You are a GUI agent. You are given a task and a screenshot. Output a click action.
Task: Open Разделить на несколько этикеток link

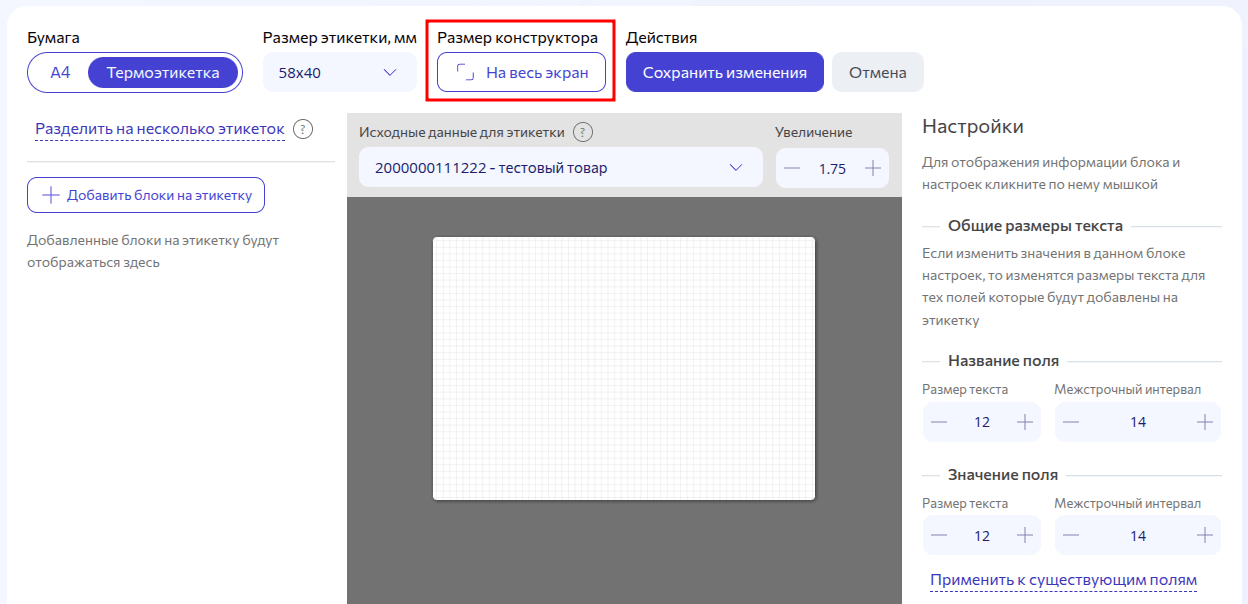pyautogui.click(x=160, y=129)
